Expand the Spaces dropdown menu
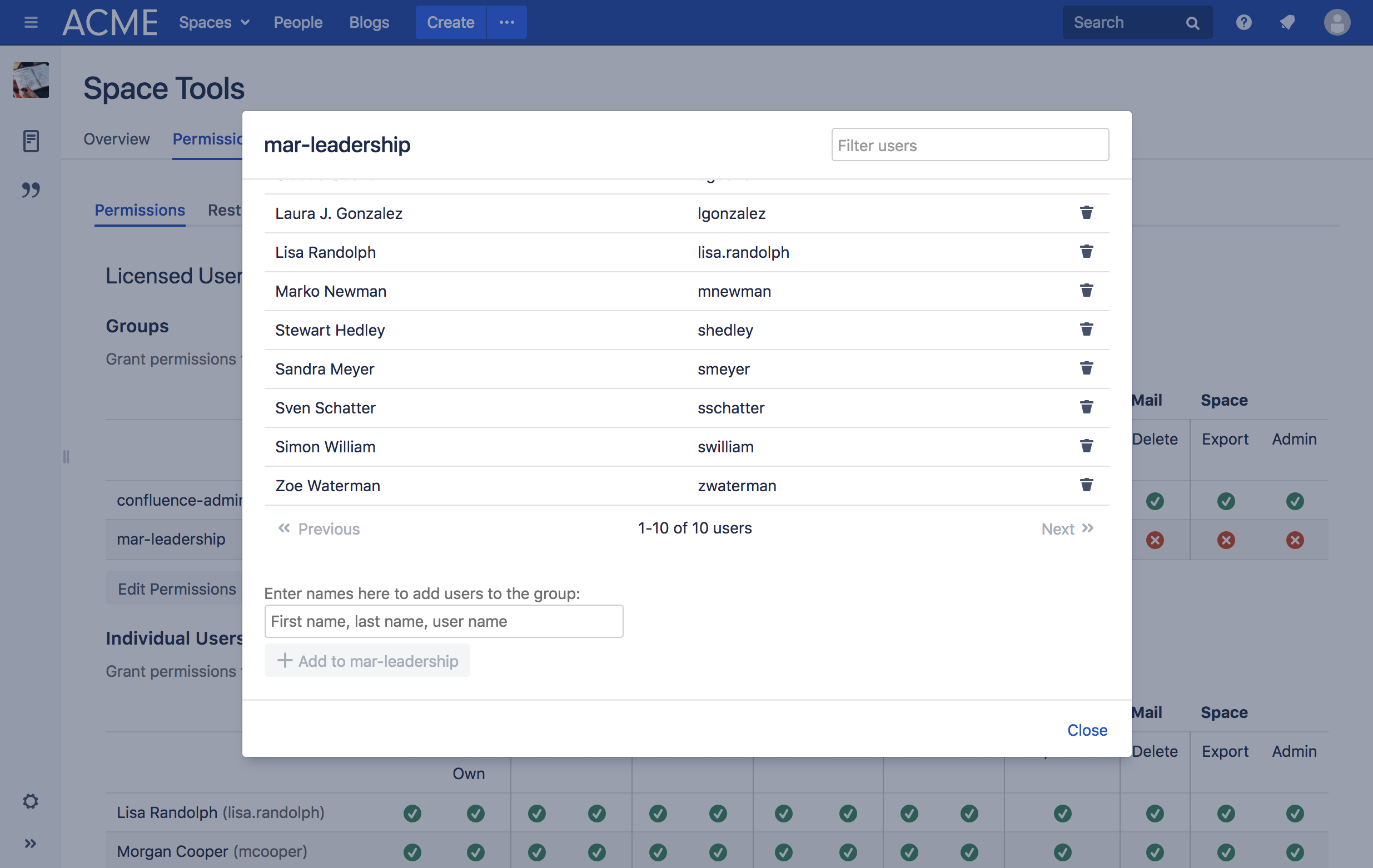 pyautogui.click(x=214, y=22)
